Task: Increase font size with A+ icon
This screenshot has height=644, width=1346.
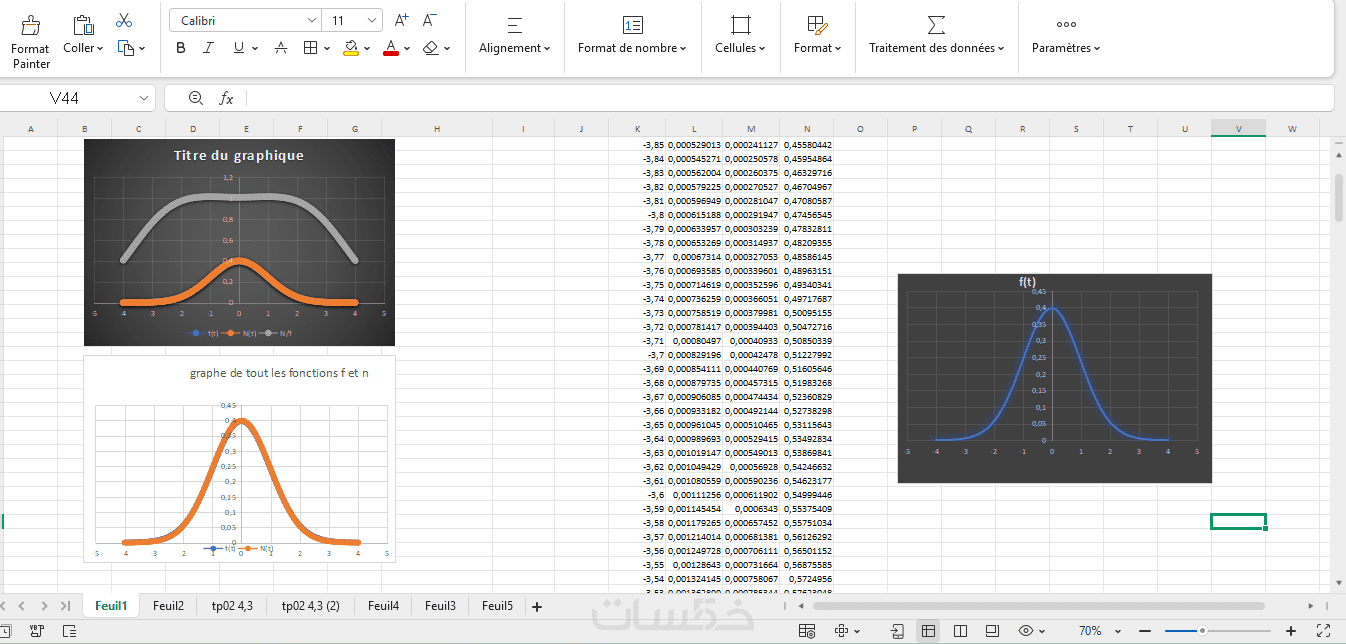Action: (x=402, y=20)
